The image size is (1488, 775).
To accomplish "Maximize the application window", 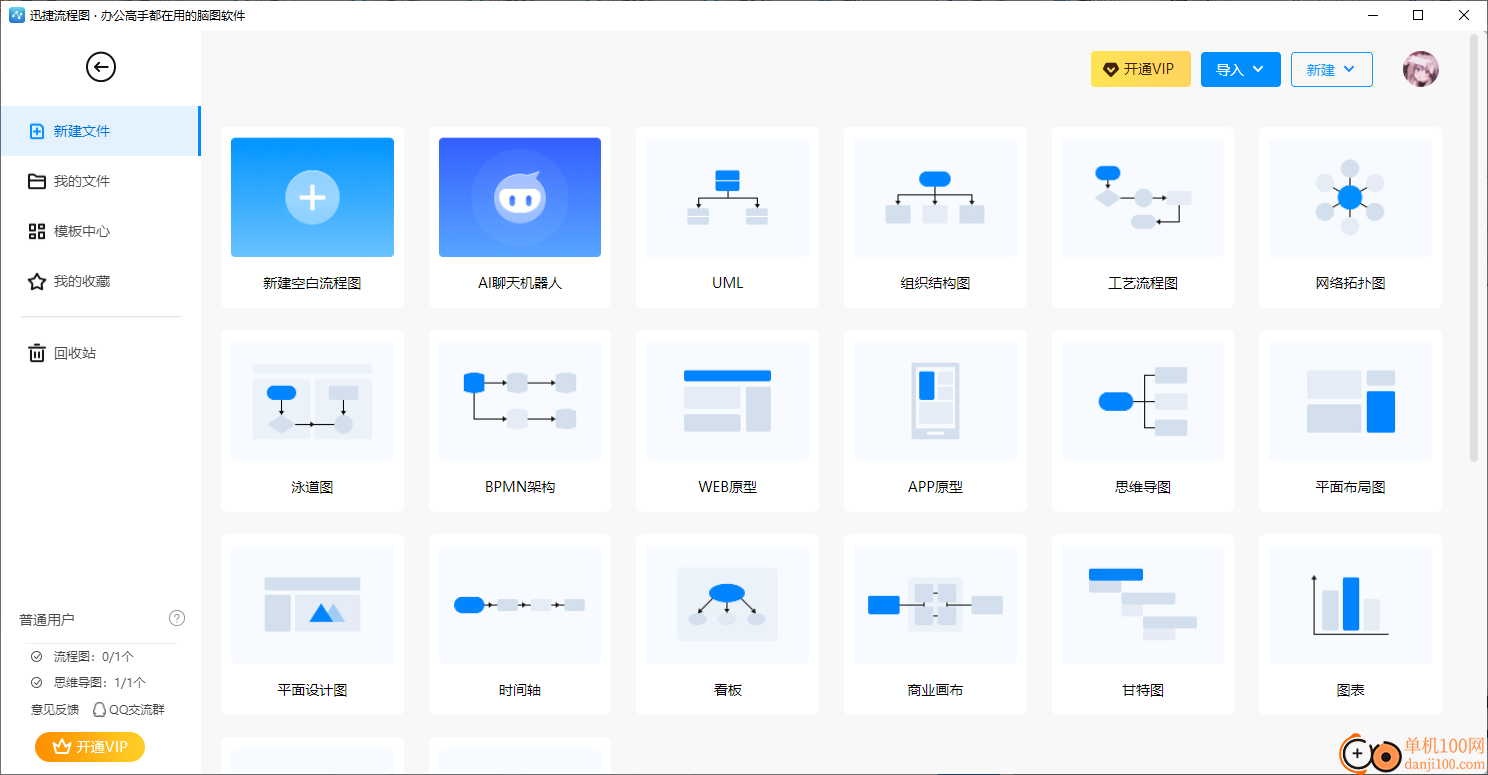I will pos(1418,15).
